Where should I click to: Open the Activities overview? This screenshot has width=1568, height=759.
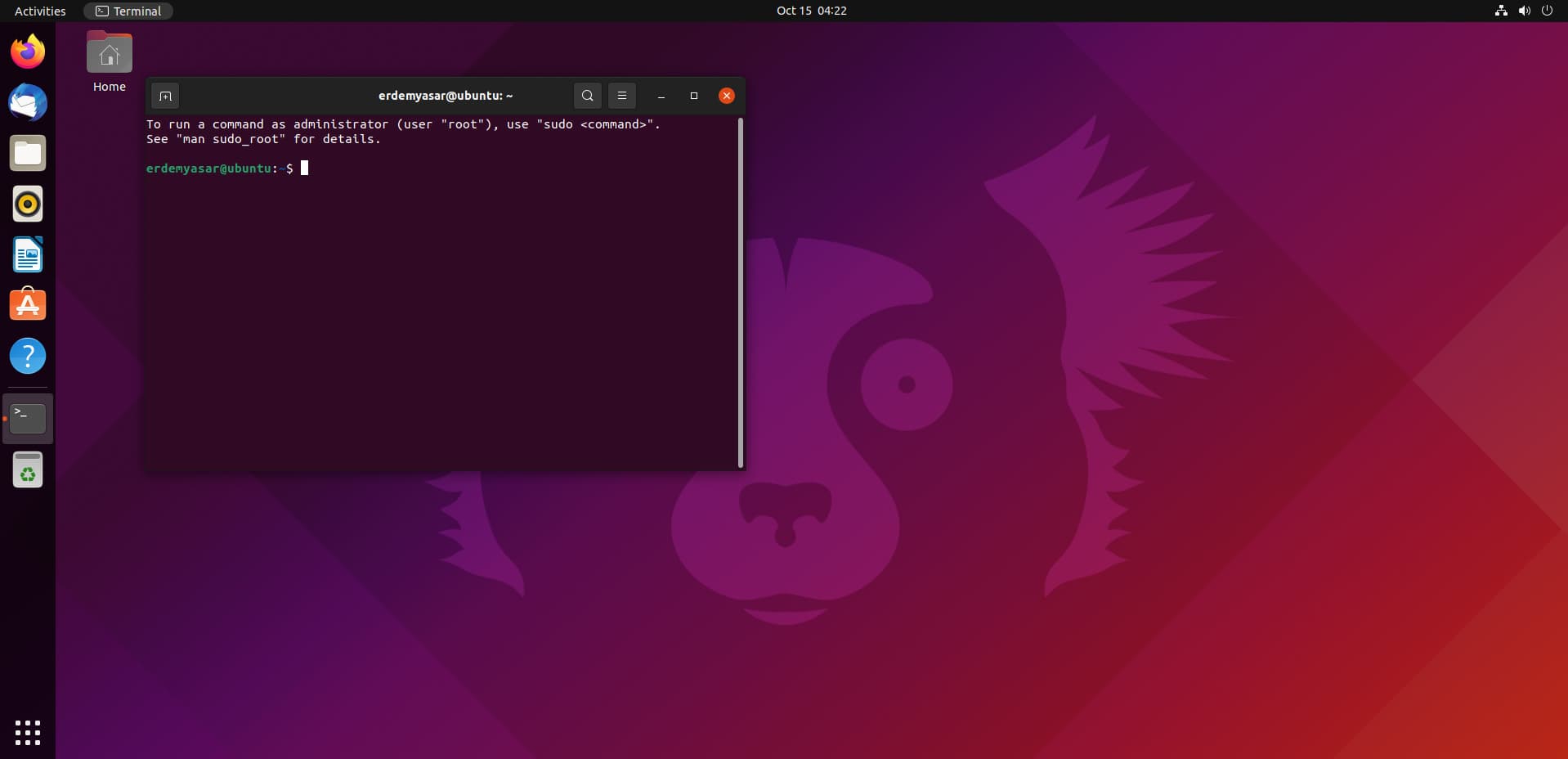pos(39,11)
